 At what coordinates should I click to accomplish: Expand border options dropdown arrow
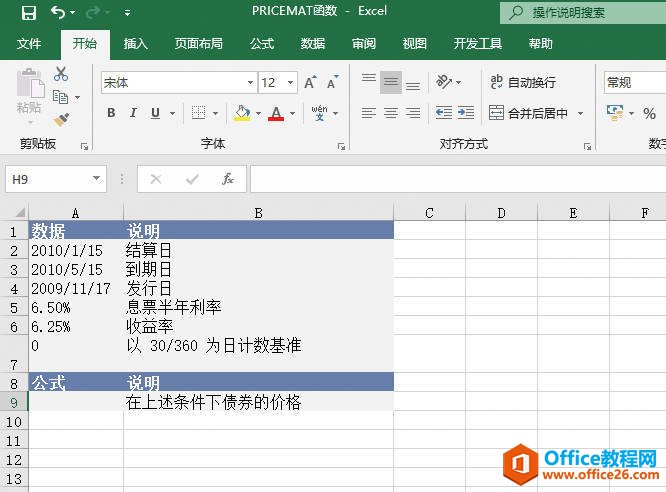pyautogui.click(x=215, y=113)
